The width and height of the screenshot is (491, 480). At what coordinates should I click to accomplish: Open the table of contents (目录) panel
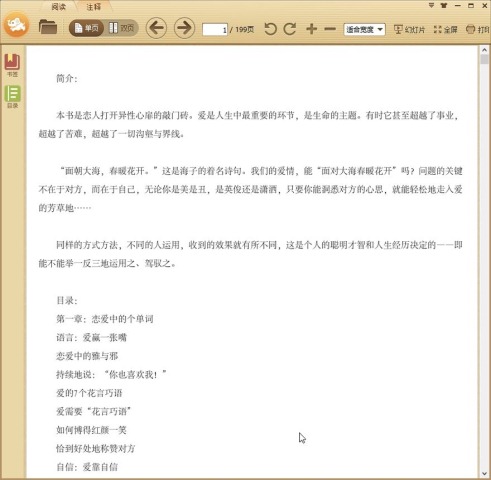[12, 97]
